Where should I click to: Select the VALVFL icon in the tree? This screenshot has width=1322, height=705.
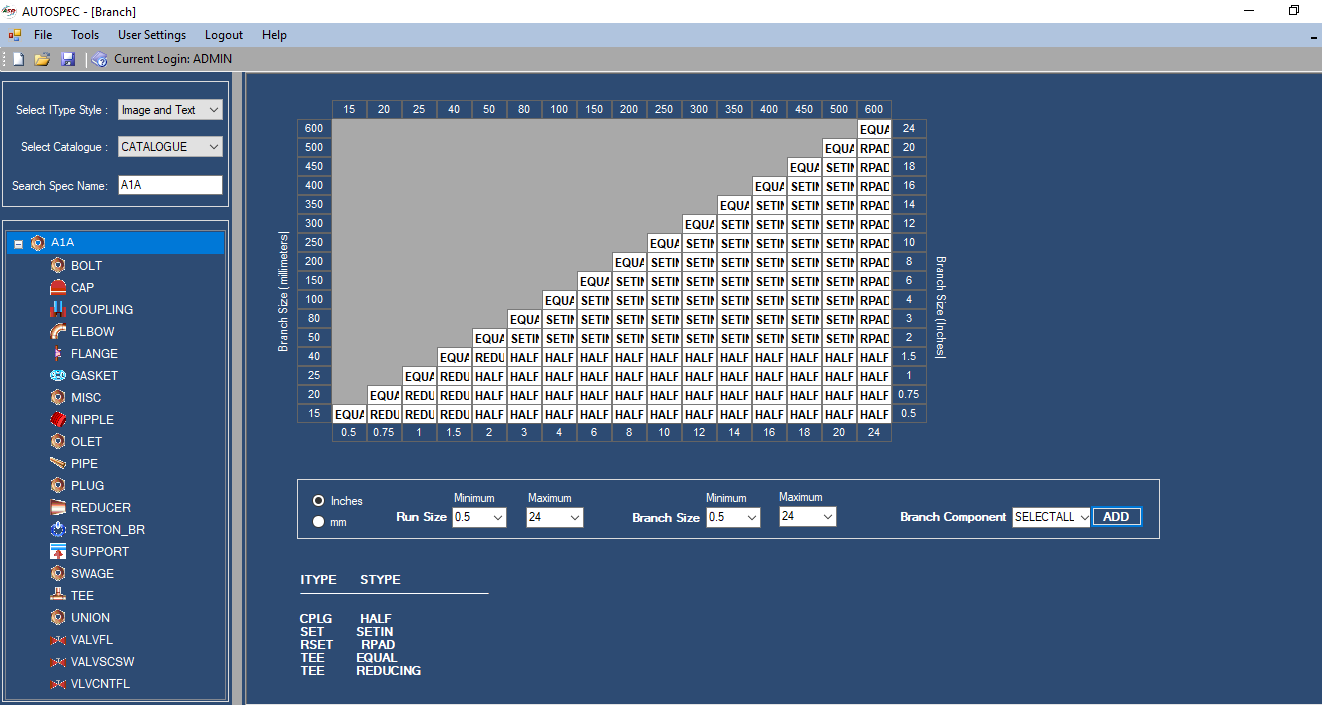[58, 640]
